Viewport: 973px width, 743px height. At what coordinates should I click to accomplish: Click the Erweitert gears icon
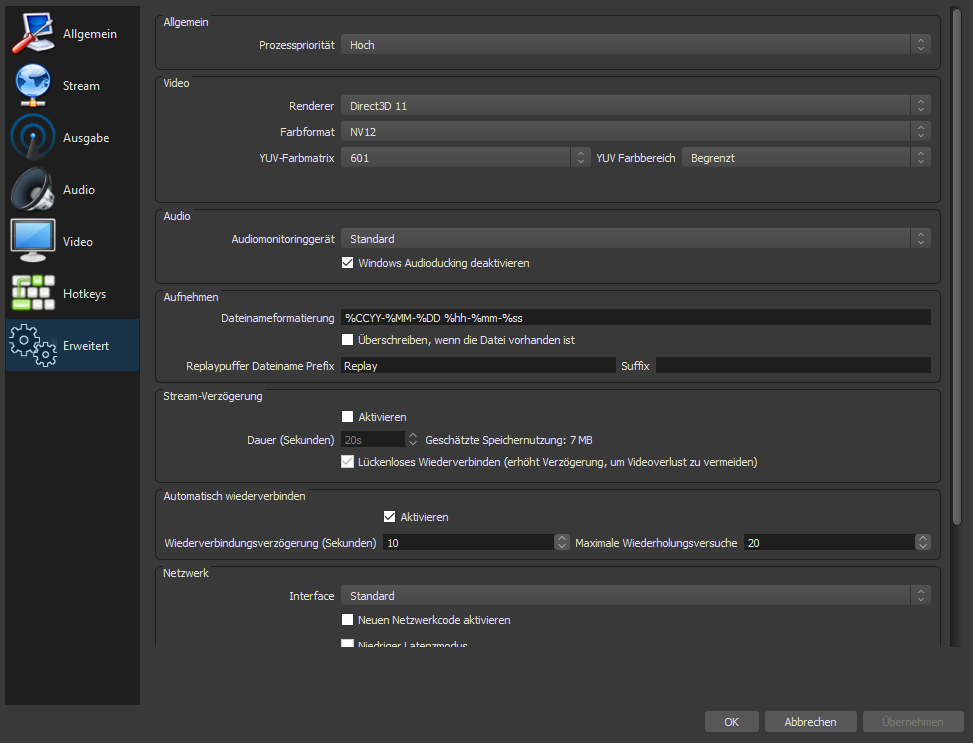[32, 346]
